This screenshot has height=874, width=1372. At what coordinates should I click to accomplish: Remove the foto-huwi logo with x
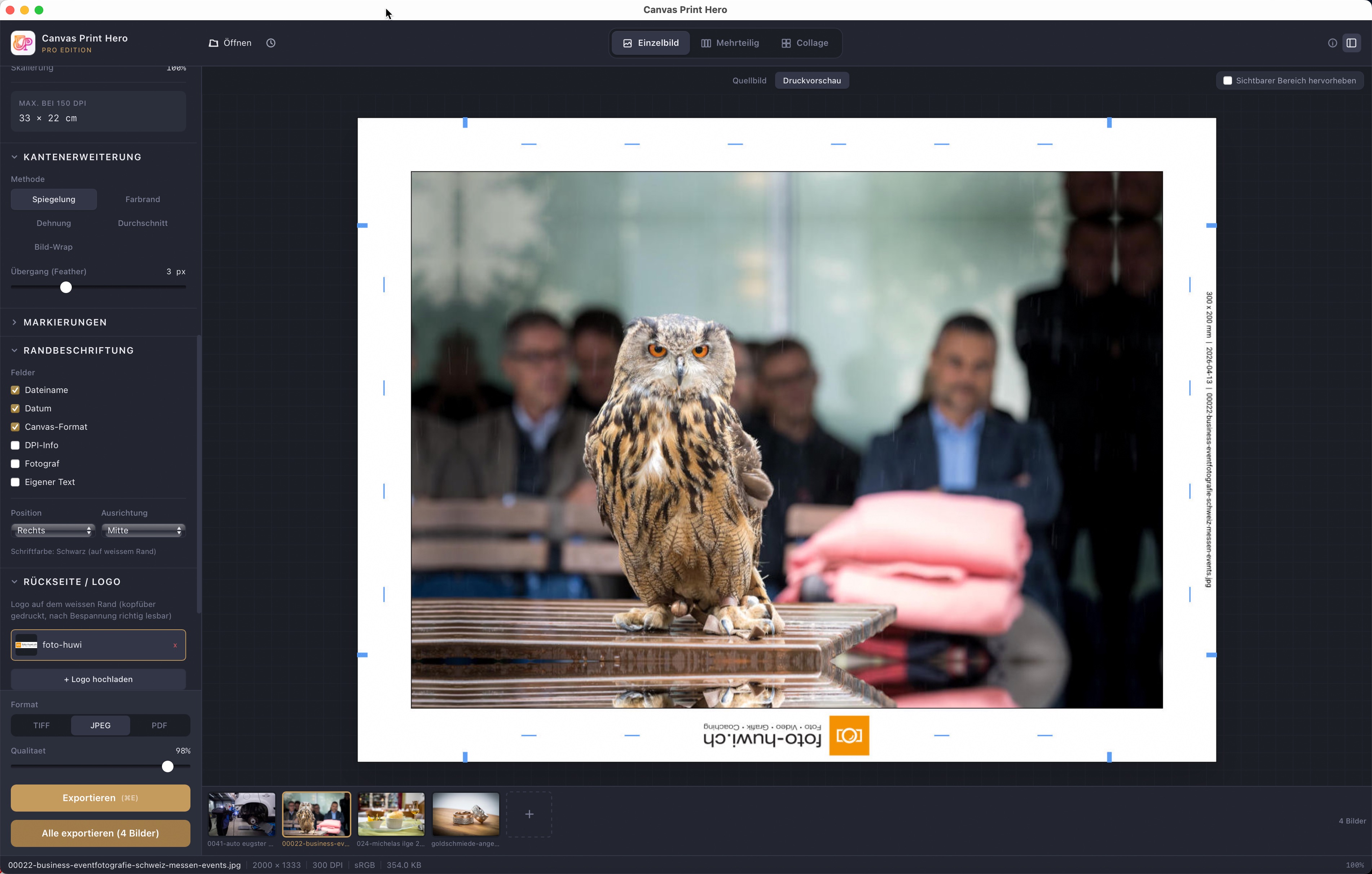point(175,645)
